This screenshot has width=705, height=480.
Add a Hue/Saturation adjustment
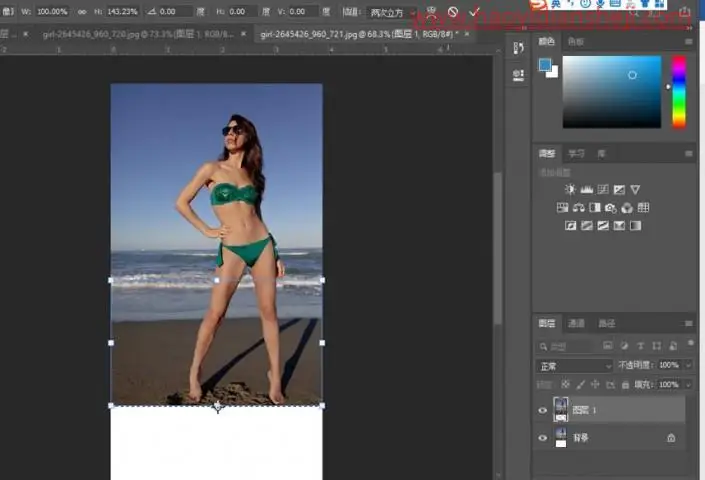(x=562, y=207)
